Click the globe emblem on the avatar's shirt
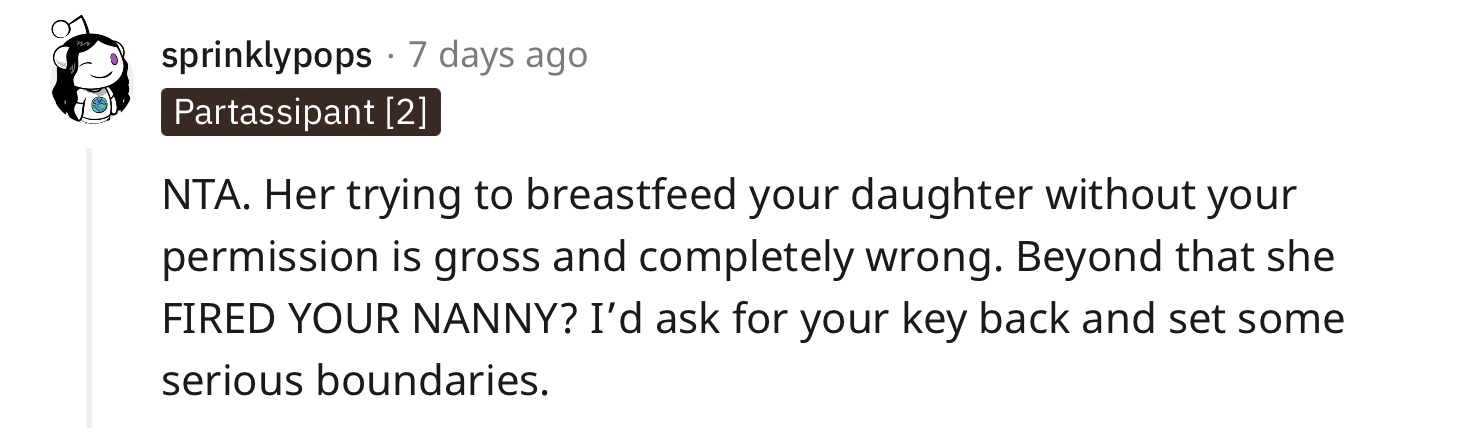This screenshot has width=1458, height=428. pos(97,104)
